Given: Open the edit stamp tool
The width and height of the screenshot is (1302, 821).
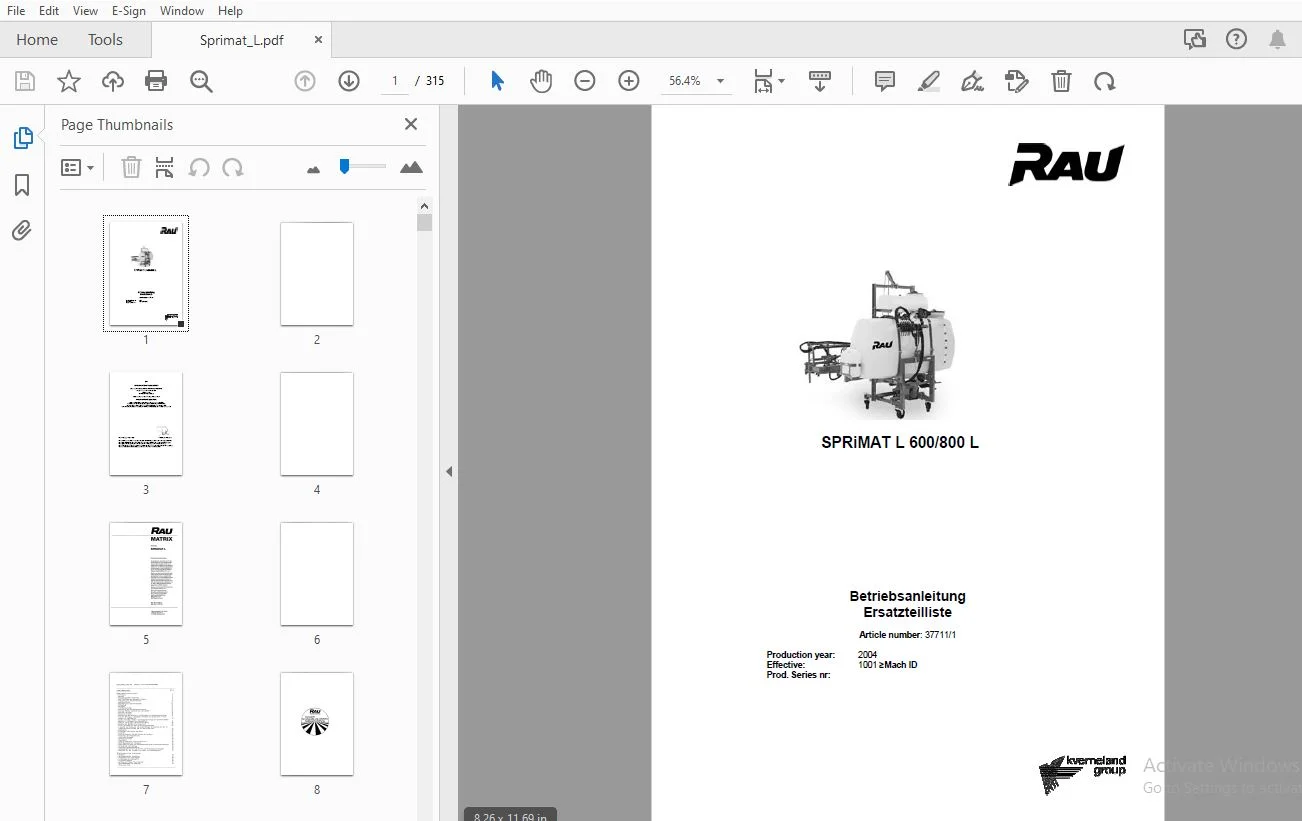Looking at the screenshot, I should 1017,81.
